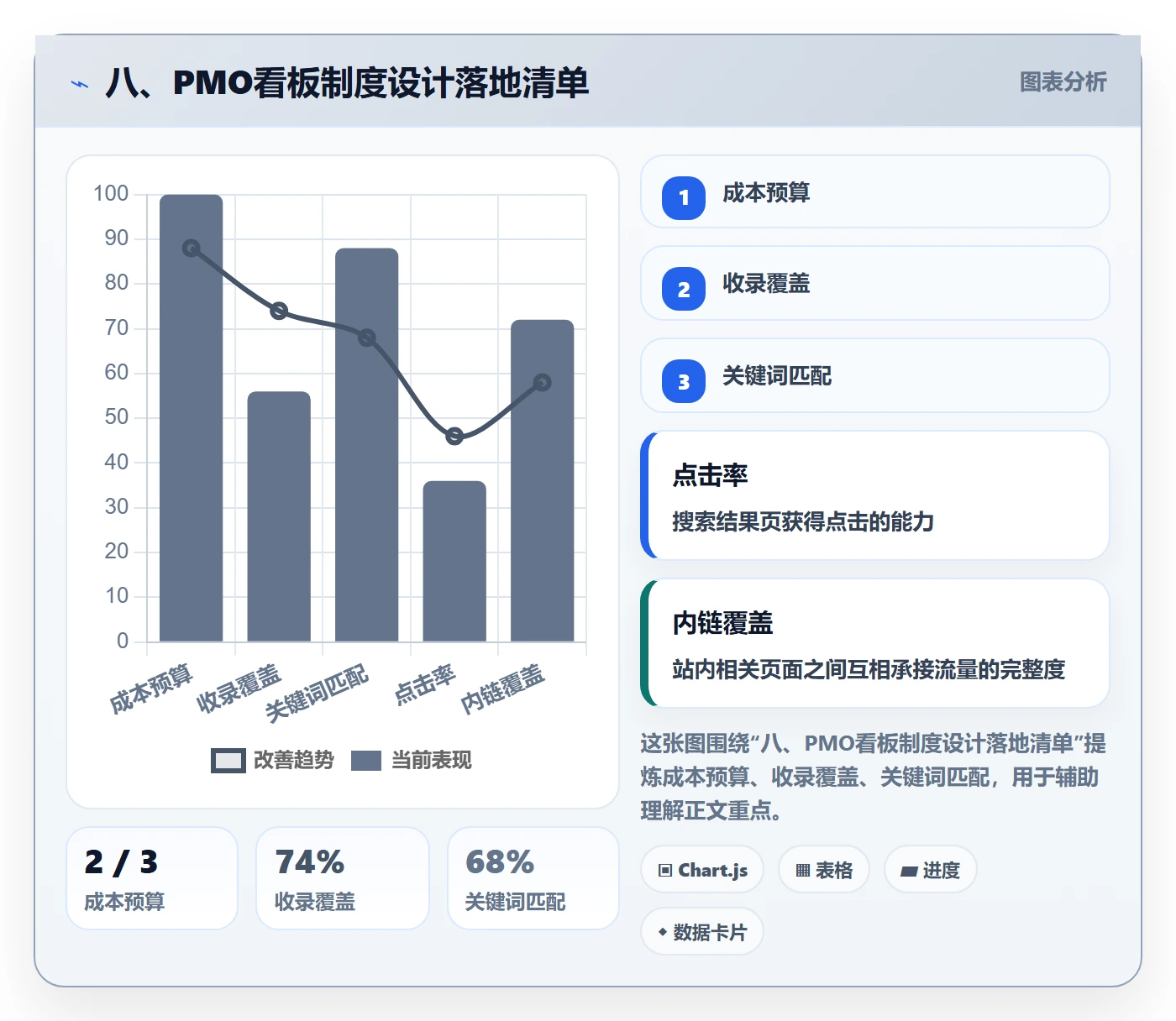Screen dimensions: 1176x1021
Task: Open the 内链覆盖 description card
Action: (x=875, y=643)
